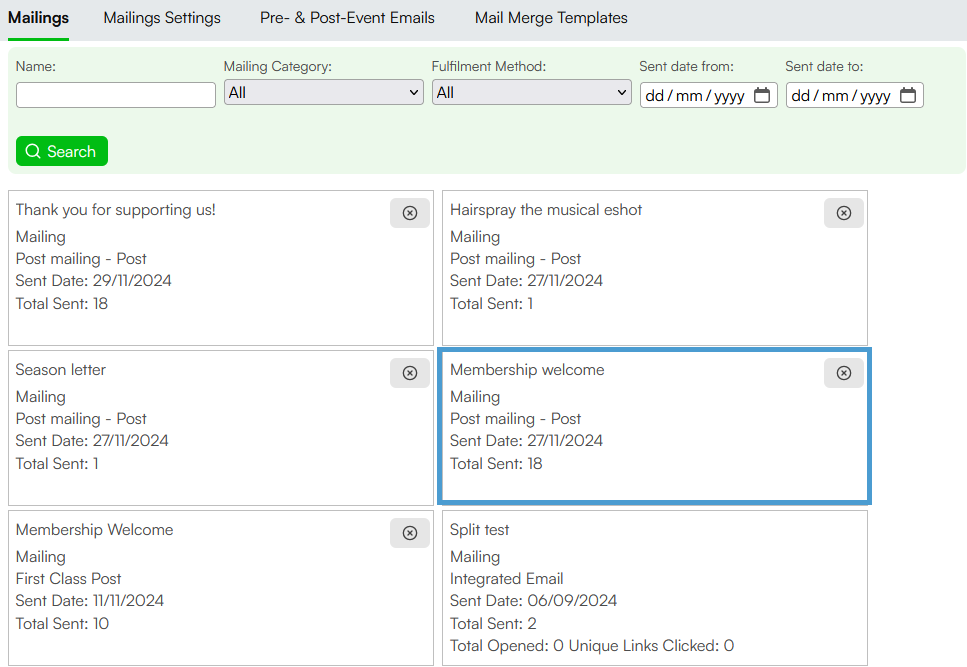Open 'Hairspray the musical eshot' mailing title
This screenshot has height=667, width=967.
pos(546,210)
